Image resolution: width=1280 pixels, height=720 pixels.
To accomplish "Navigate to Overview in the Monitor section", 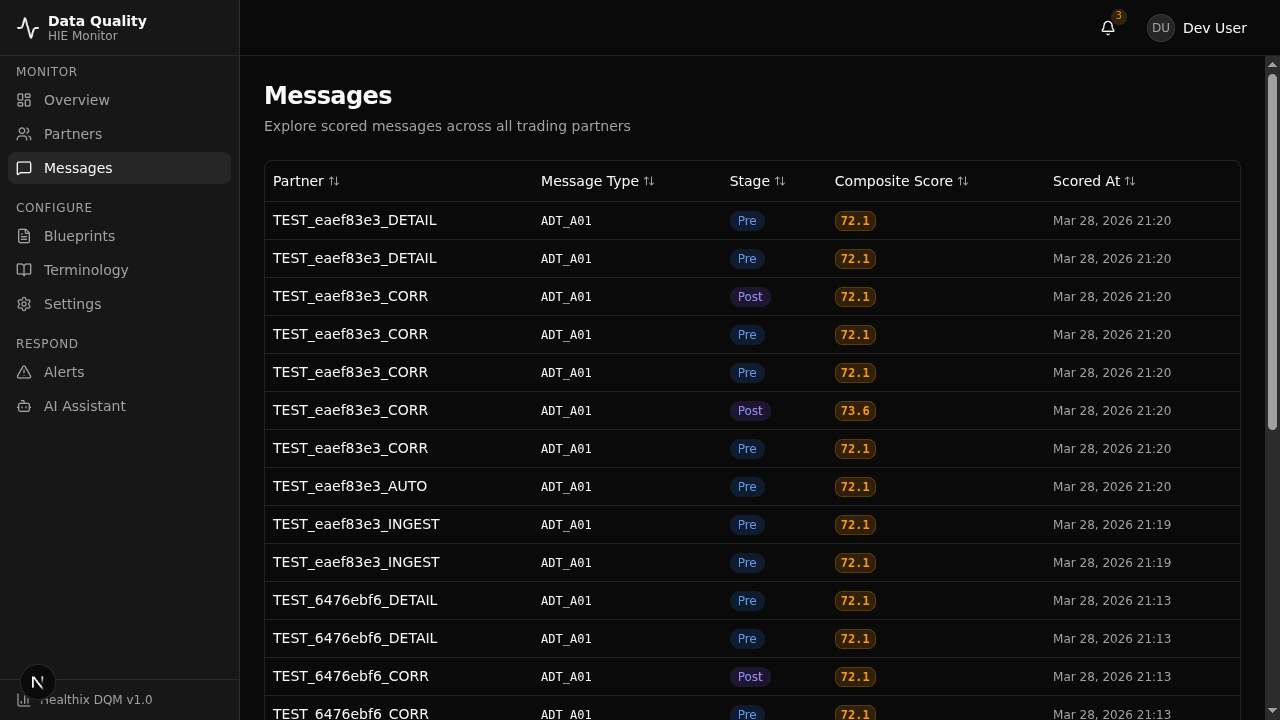I will [76, 99].
